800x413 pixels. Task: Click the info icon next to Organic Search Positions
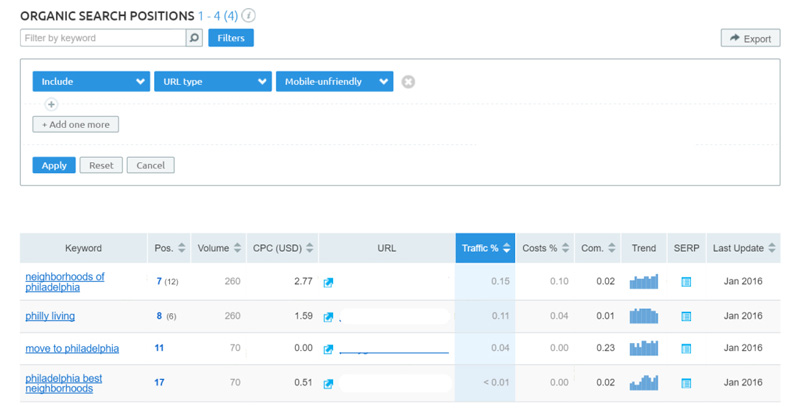point(248,16)
